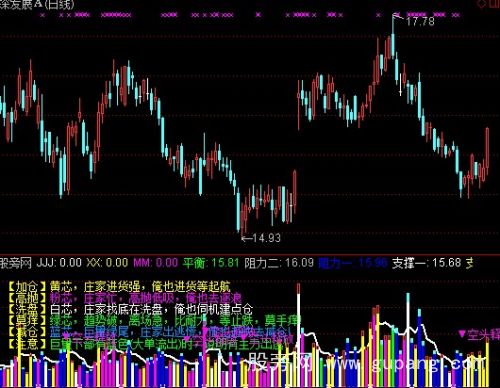Click the 【莫痒】绿芯 legend line
Viewport: 500px width, 388px height.
[x=154, y=321]
